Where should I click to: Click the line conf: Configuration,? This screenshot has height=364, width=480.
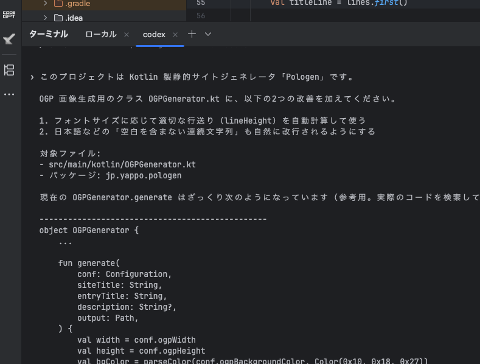click(x=124, y=274)
